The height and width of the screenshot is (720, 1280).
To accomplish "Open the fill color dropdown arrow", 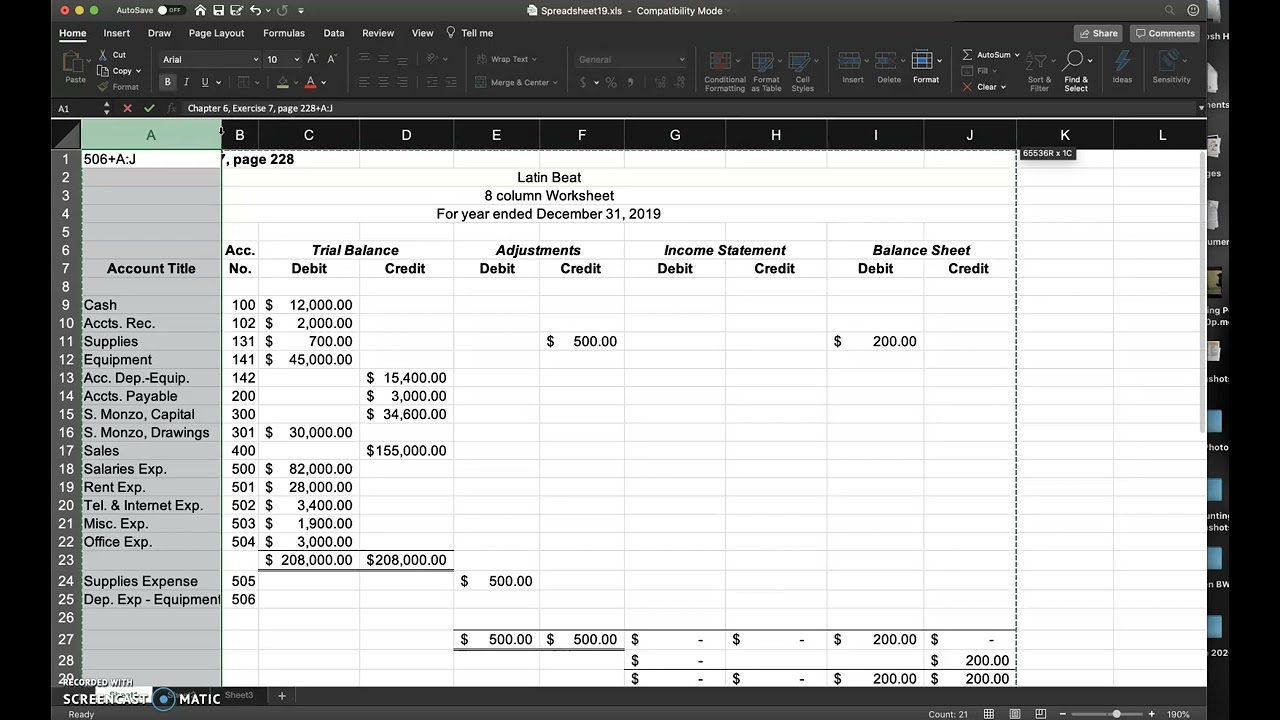I will [x=296, y=83].
